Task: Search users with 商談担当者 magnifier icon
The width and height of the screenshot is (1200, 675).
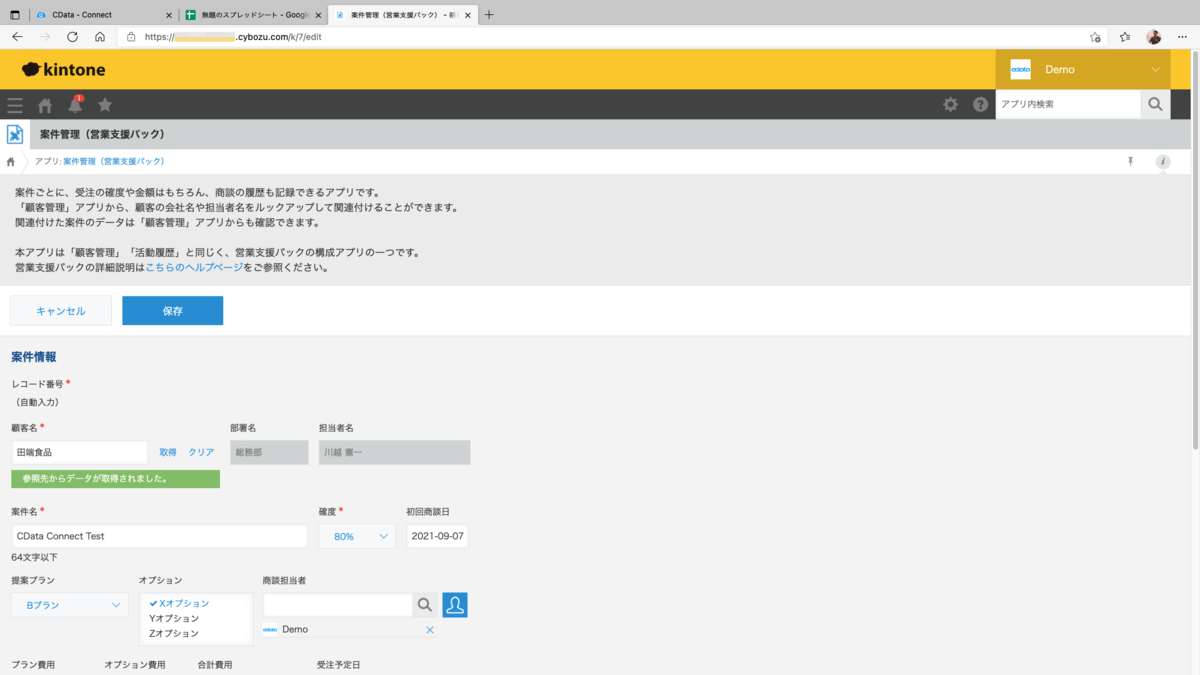Action: (x=425, y=605)
